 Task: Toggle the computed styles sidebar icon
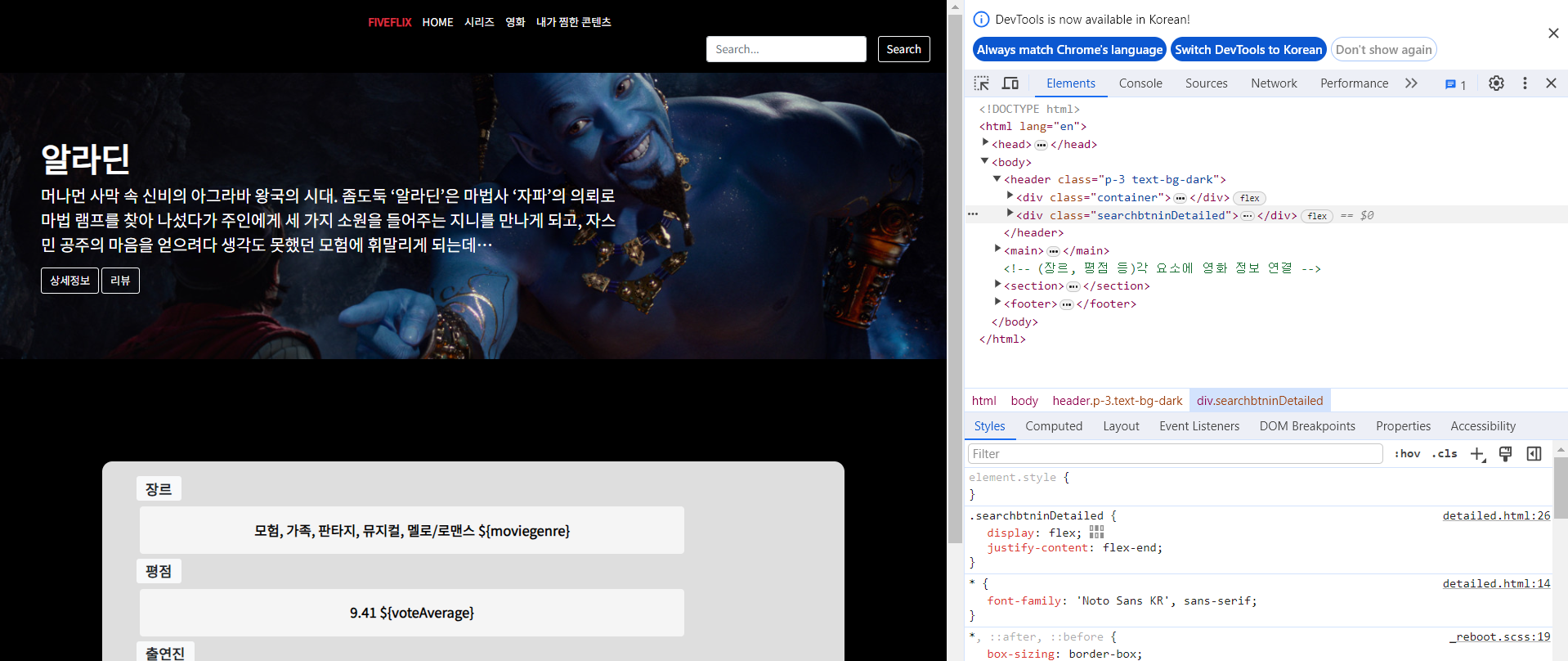pyautogui.click(x=1534, y=454)
